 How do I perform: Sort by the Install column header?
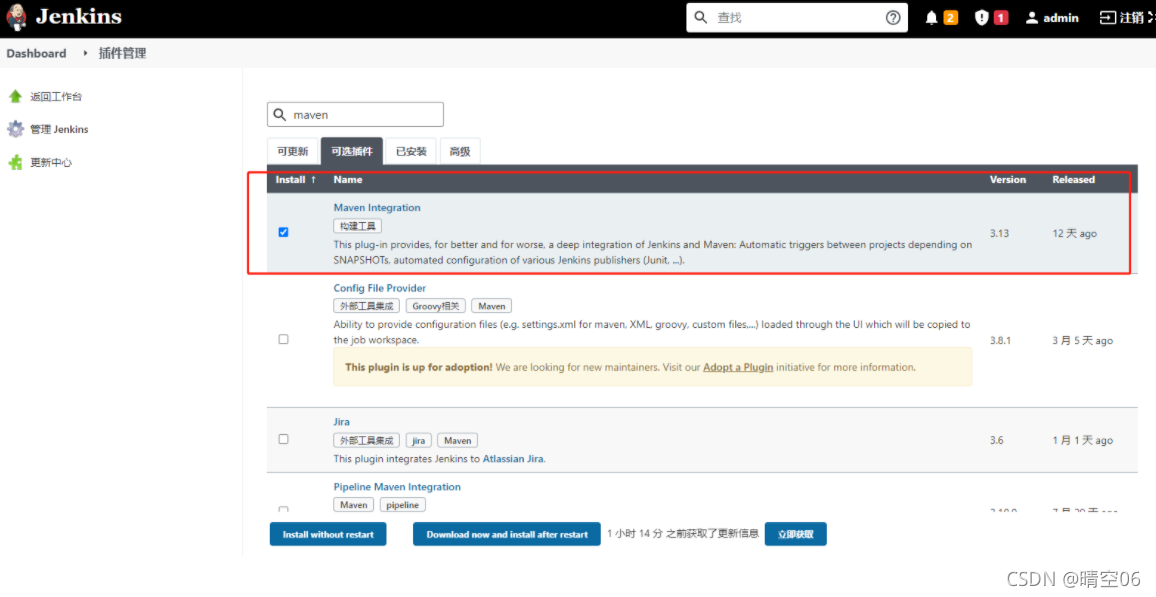pyautogui.click(x=296, y=179)
